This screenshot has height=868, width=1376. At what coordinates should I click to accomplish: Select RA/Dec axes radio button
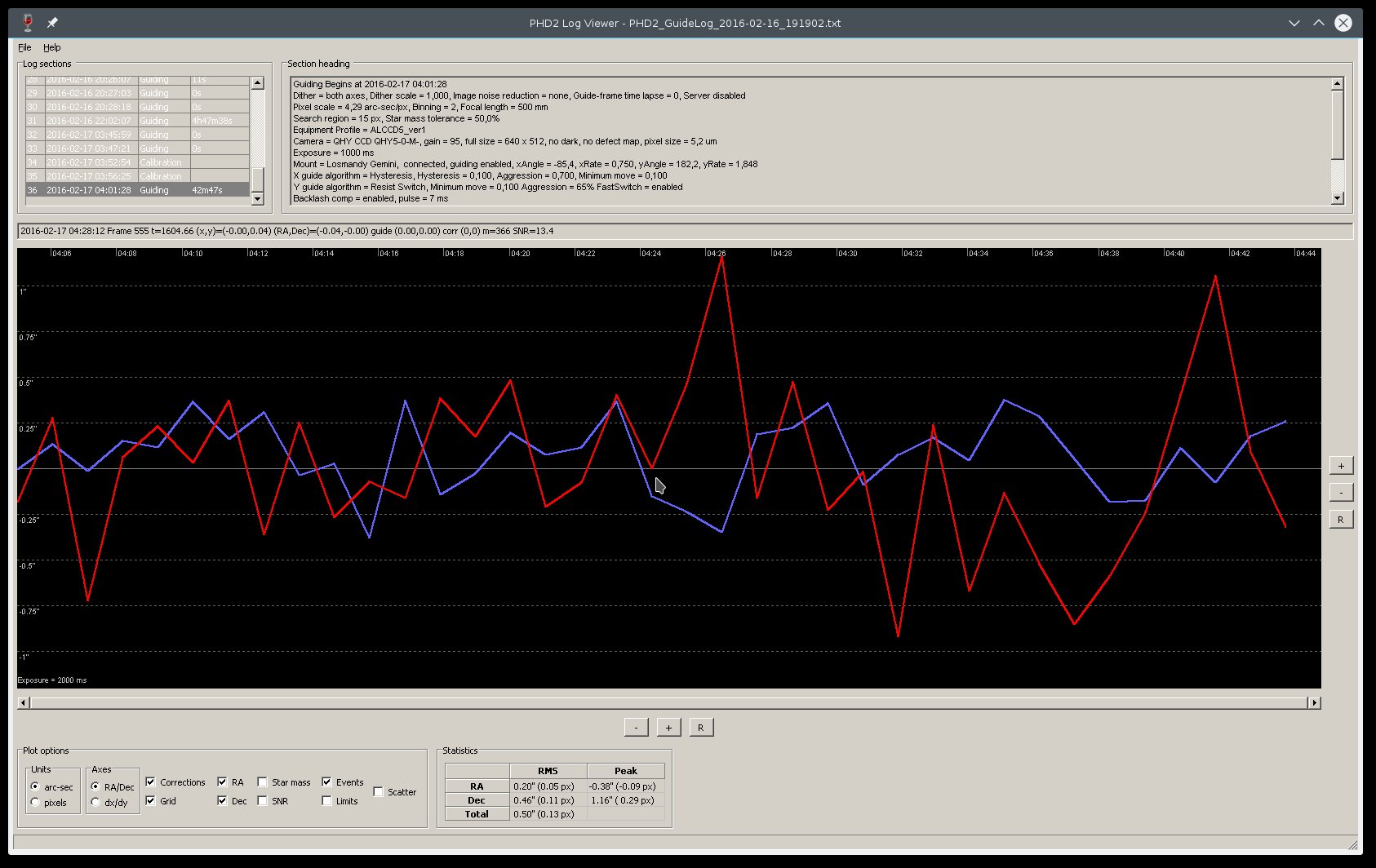(x=95, y=786)
